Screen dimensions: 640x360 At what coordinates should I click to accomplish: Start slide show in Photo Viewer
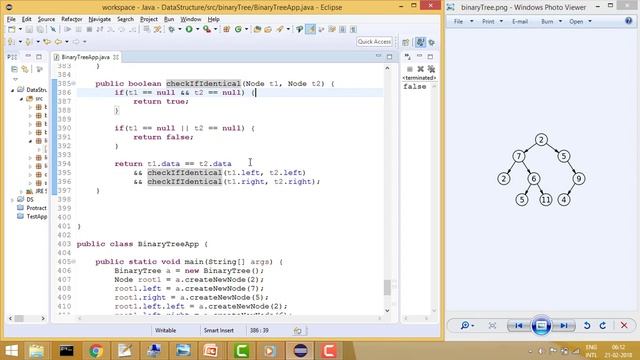[x=541, y=325]
